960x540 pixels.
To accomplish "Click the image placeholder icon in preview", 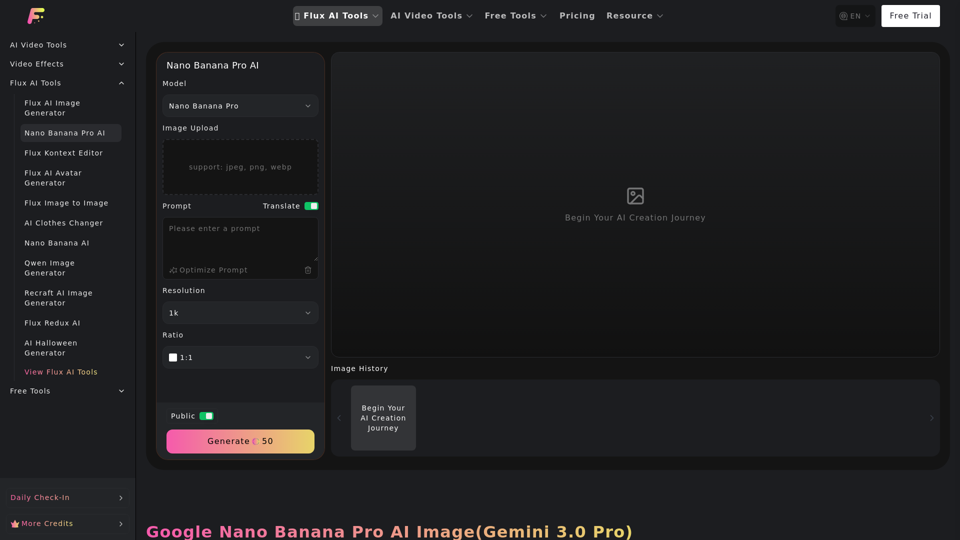I will coord(635,196).
